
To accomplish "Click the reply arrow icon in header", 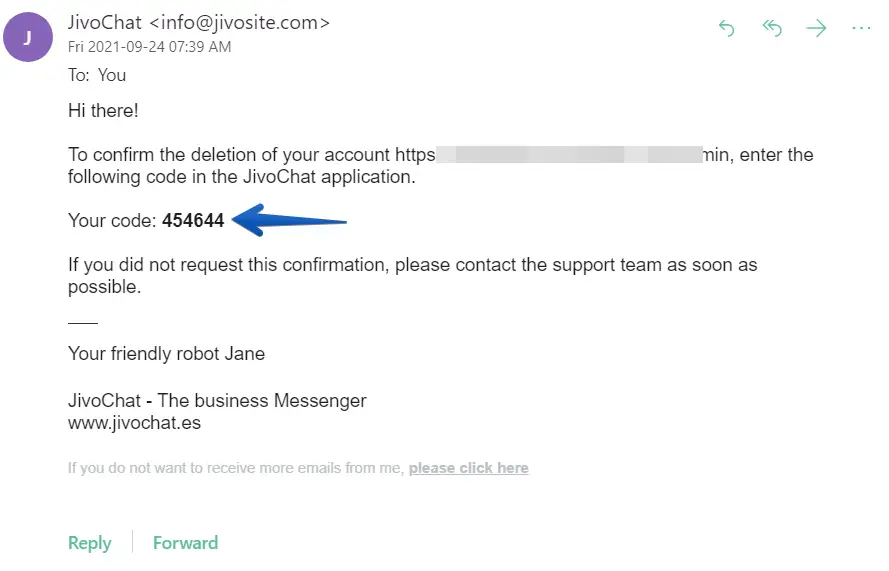I will pyautogui.click(x=727, y=29).
